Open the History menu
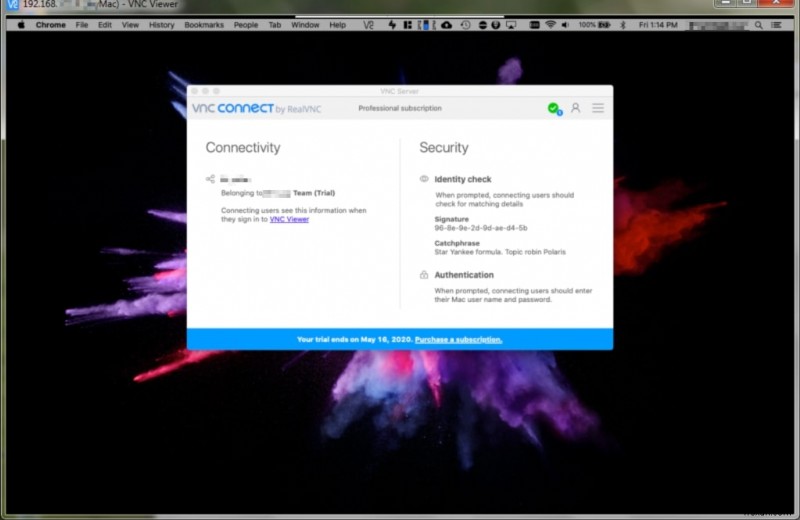The height and width of the screenshot is (520, 800). (x=161, y=24)
